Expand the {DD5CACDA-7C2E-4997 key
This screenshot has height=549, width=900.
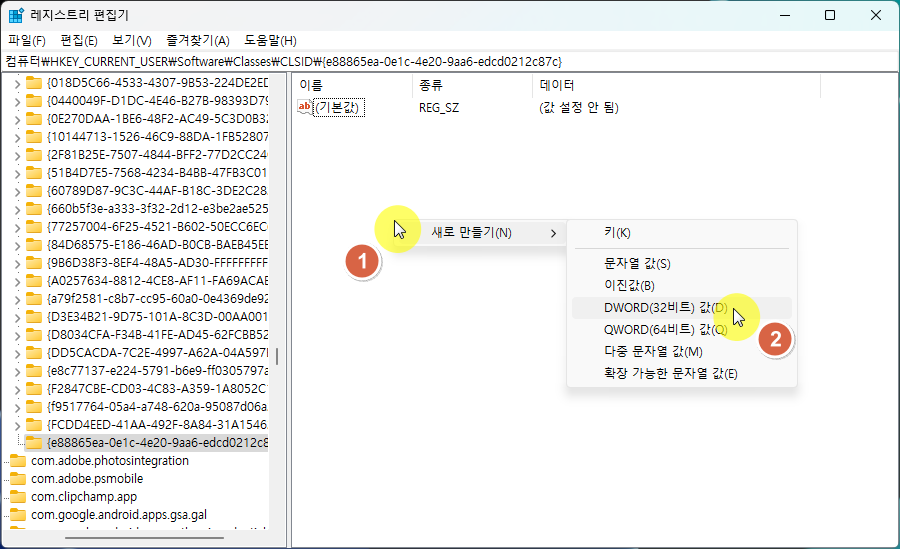pyautogui.click(x=17, y=354)
